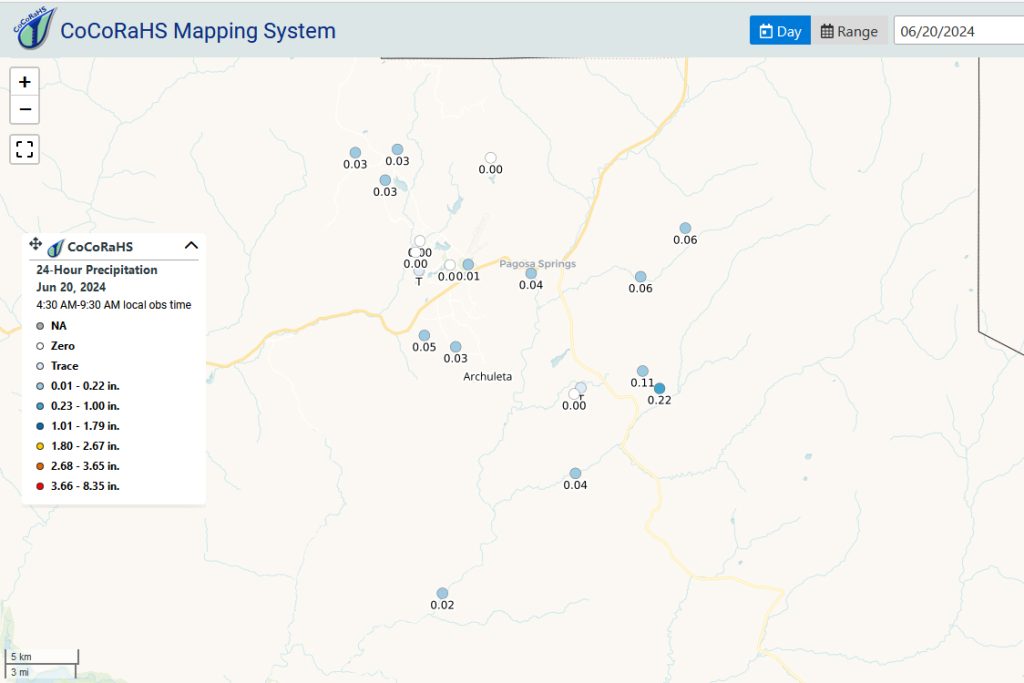Click the 0.05 station marker
The height and width of the screenshot is (683, 1024).
coord(424,336)
